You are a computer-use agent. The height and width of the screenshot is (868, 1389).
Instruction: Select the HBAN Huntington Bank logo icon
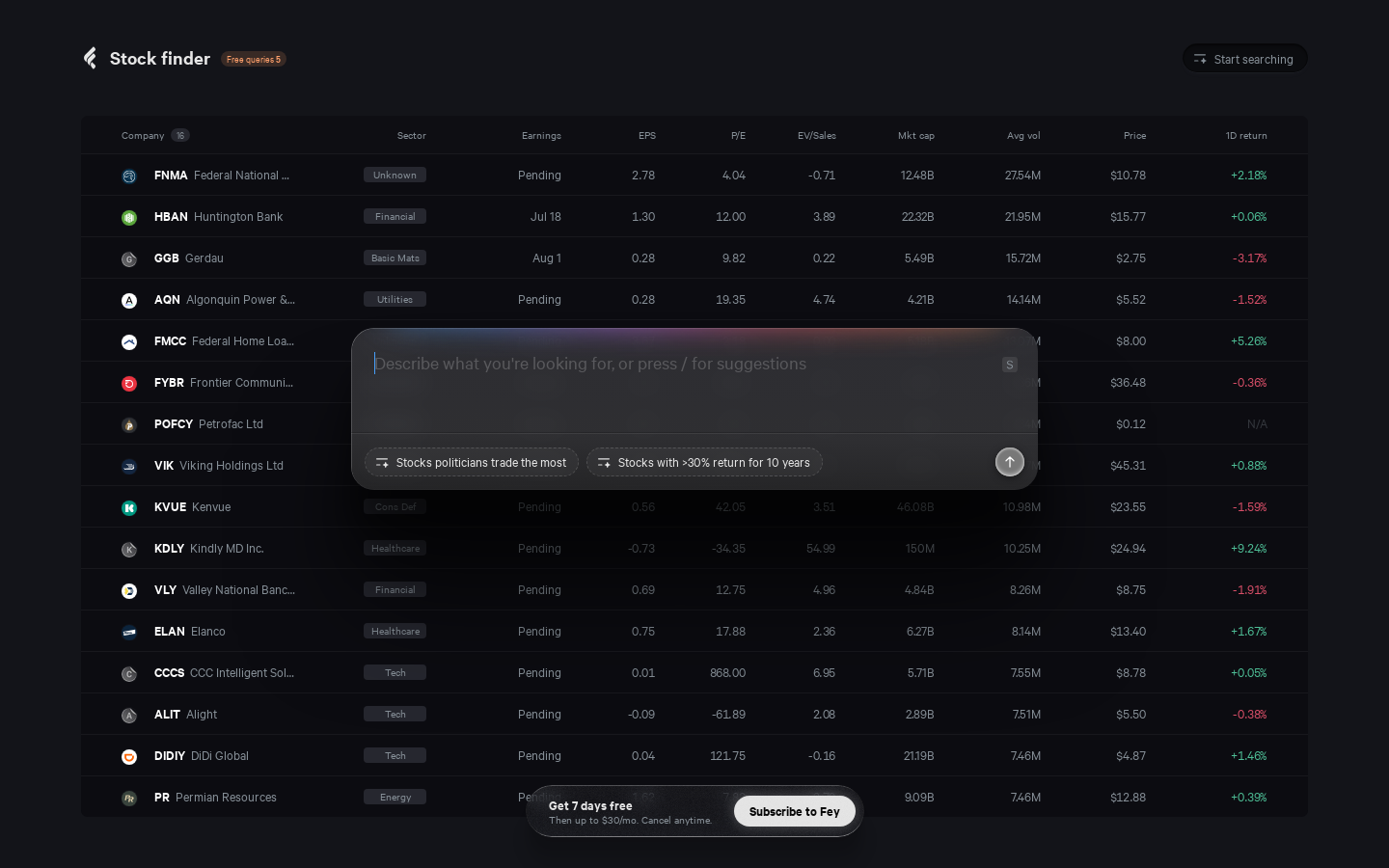[x=129, y=217]
